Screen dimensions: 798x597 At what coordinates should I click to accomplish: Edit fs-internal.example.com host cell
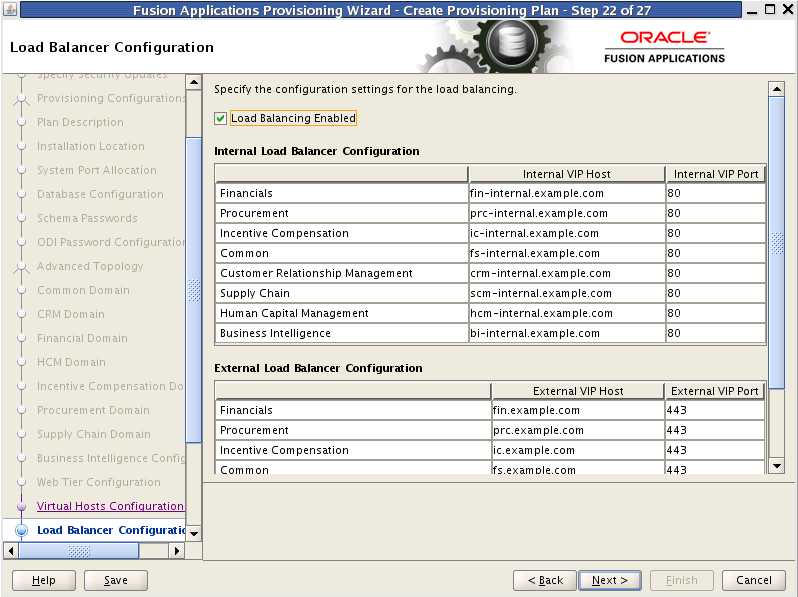point(567,253)
